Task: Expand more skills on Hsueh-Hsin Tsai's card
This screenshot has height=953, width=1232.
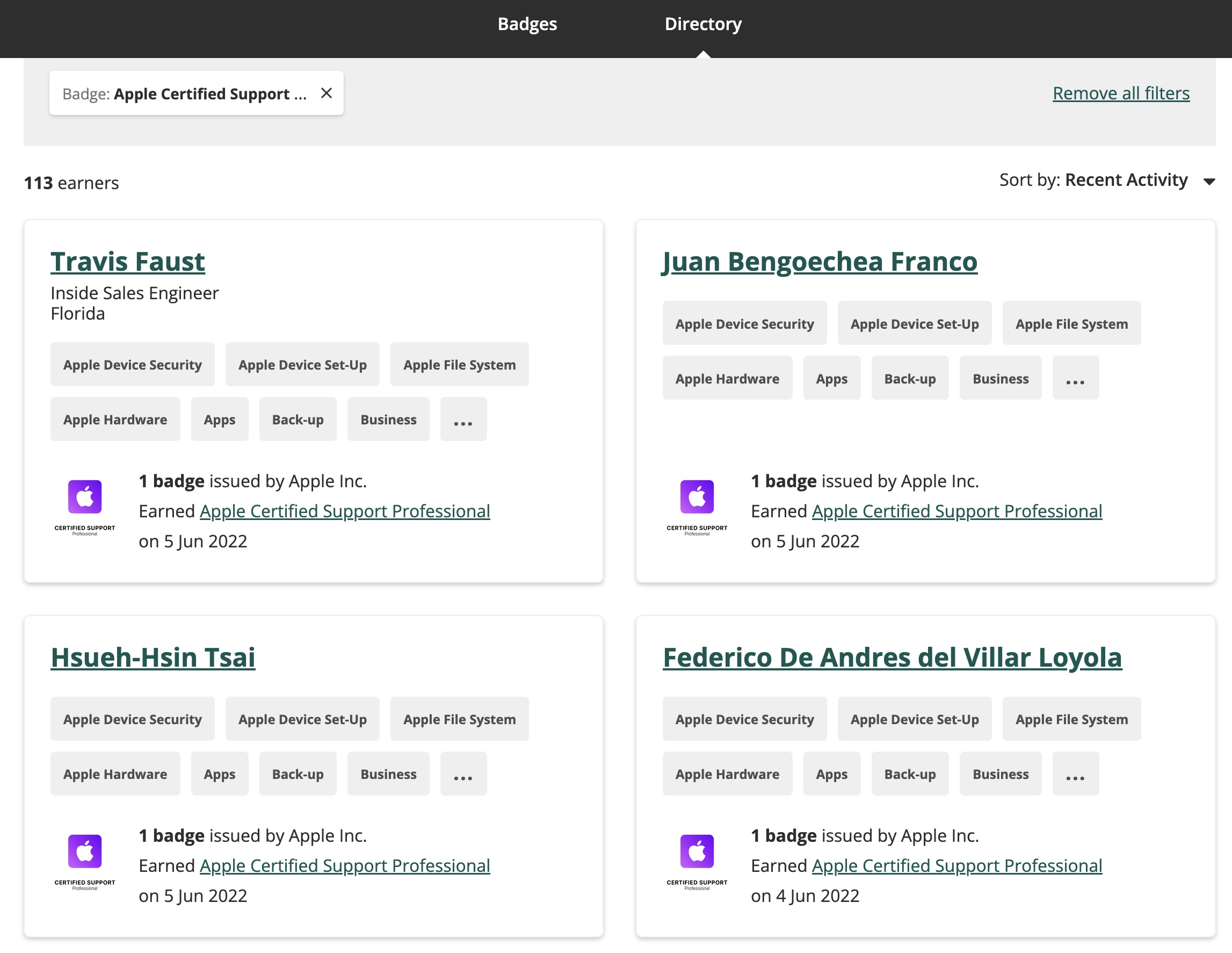Action: tap(462, 774)
